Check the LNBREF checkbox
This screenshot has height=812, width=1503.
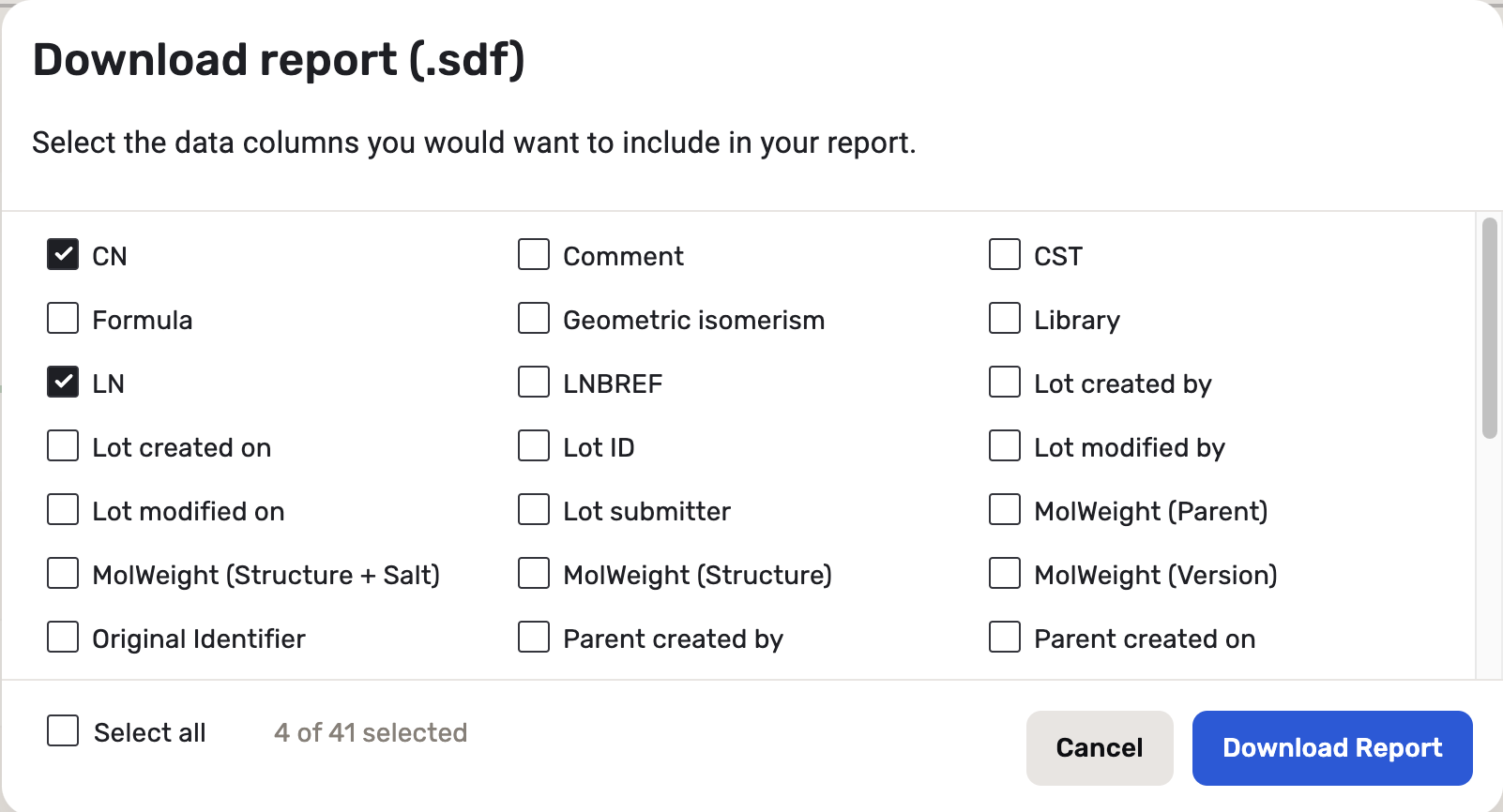534,382
